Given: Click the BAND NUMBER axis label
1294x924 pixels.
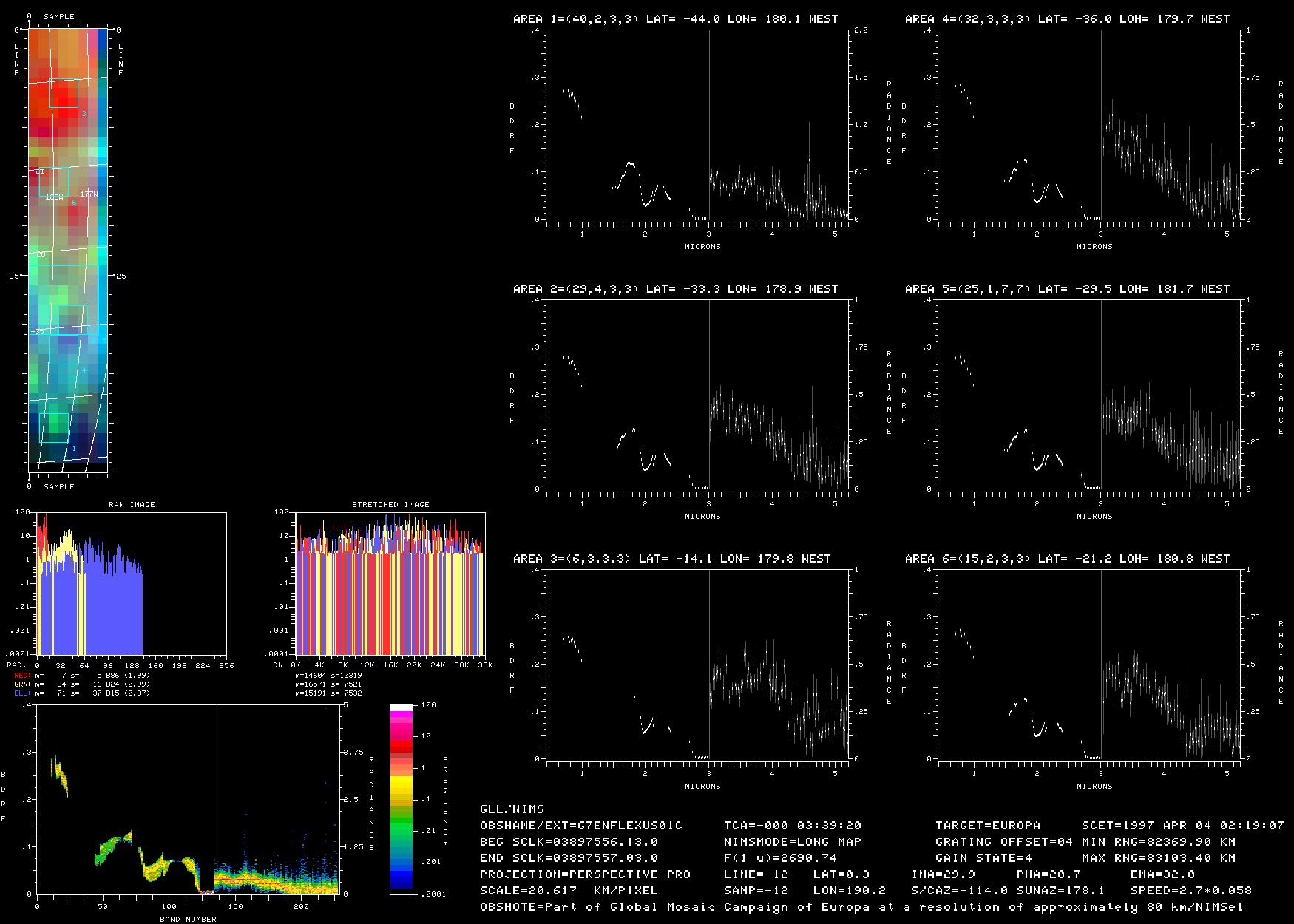Looking at the screenshot, I should (x=188, y=920).
